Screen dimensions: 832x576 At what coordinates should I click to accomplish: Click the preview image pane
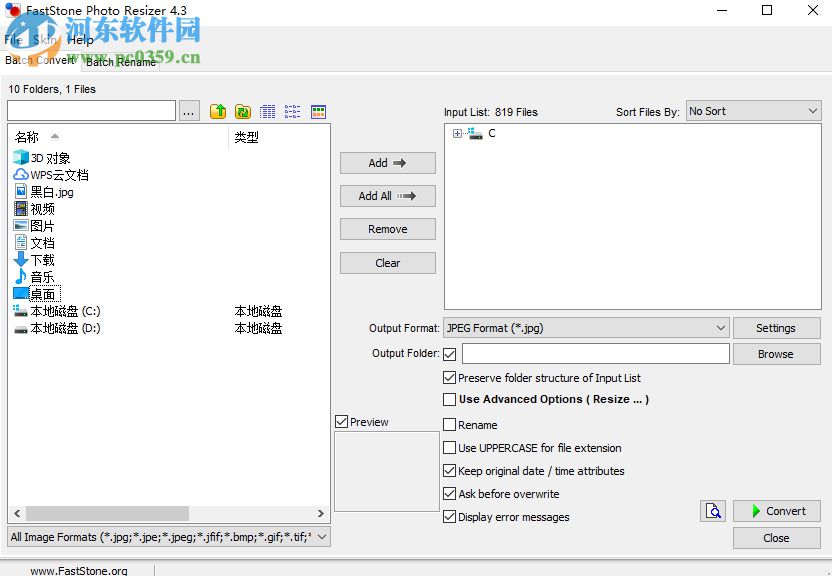pos(387,472)
